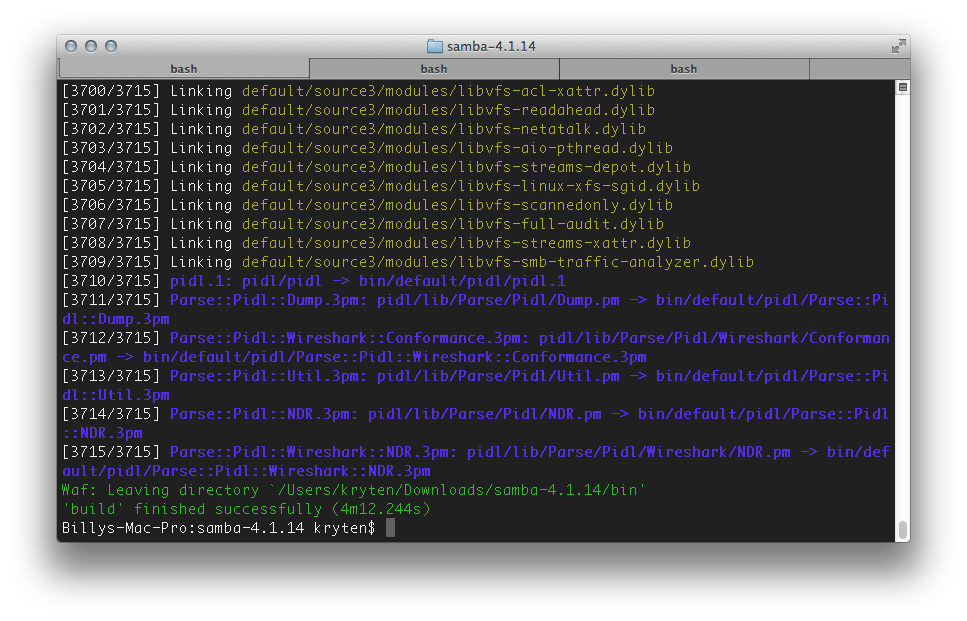Click the libvfs-scannedonly.dylib line
This screenshot has height=621, width=967.
(x=368, y=205)
